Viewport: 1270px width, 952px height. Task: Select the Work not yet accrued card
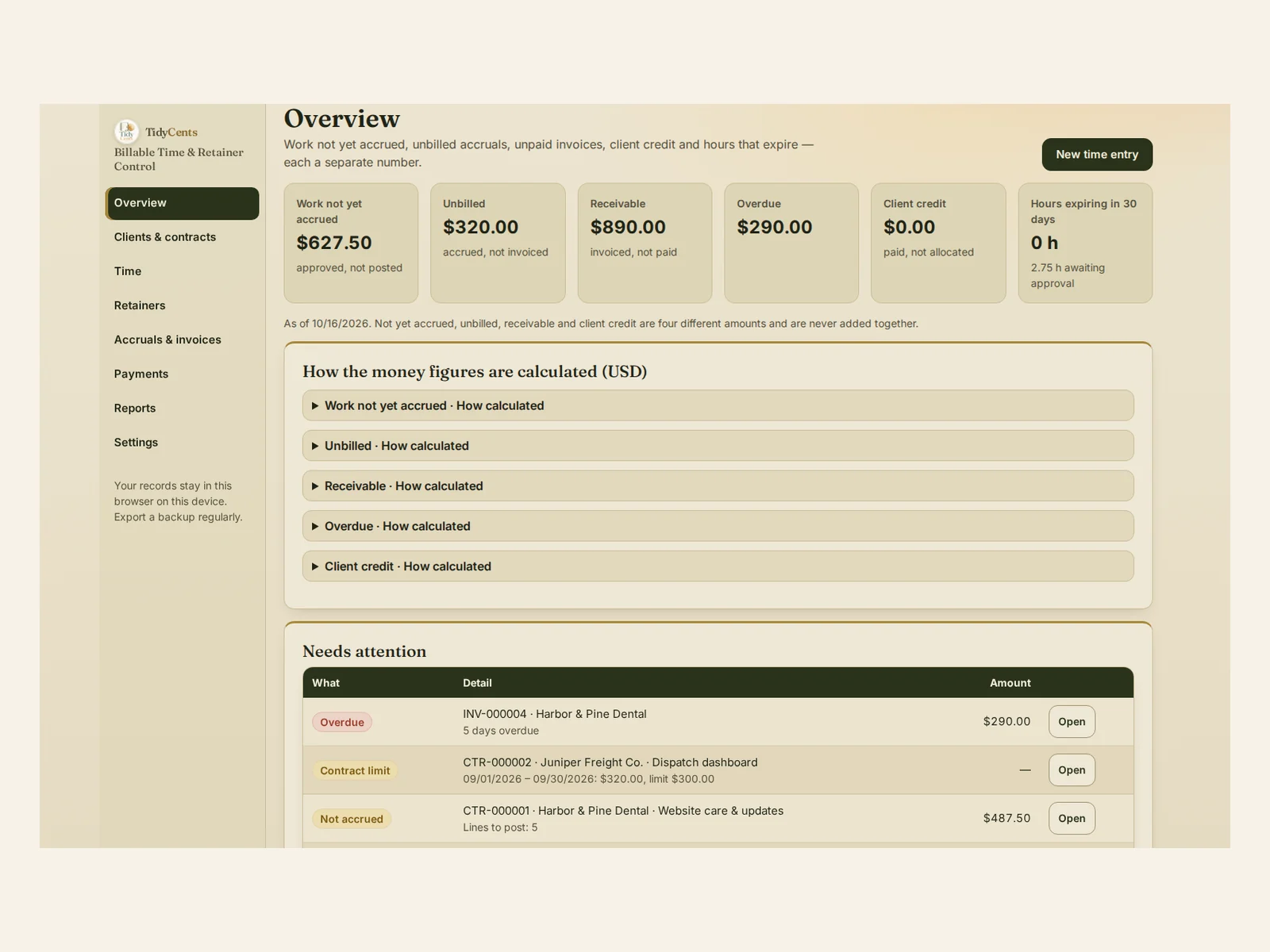click(351, 243)
